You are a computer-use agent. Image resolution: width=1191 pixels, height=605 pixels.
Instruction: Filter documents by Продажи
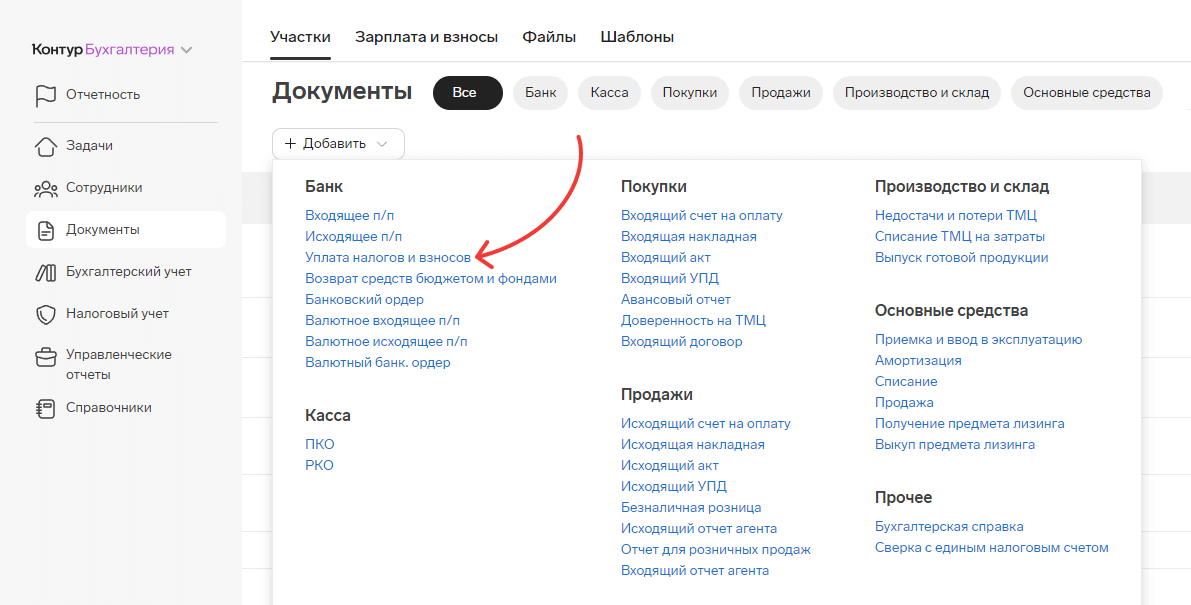781,93
